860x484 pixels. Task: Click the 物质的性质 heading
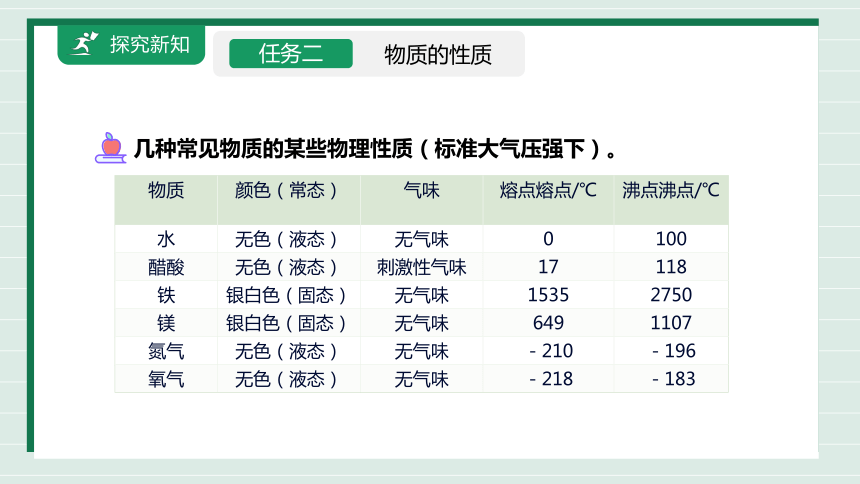[438, 55]
